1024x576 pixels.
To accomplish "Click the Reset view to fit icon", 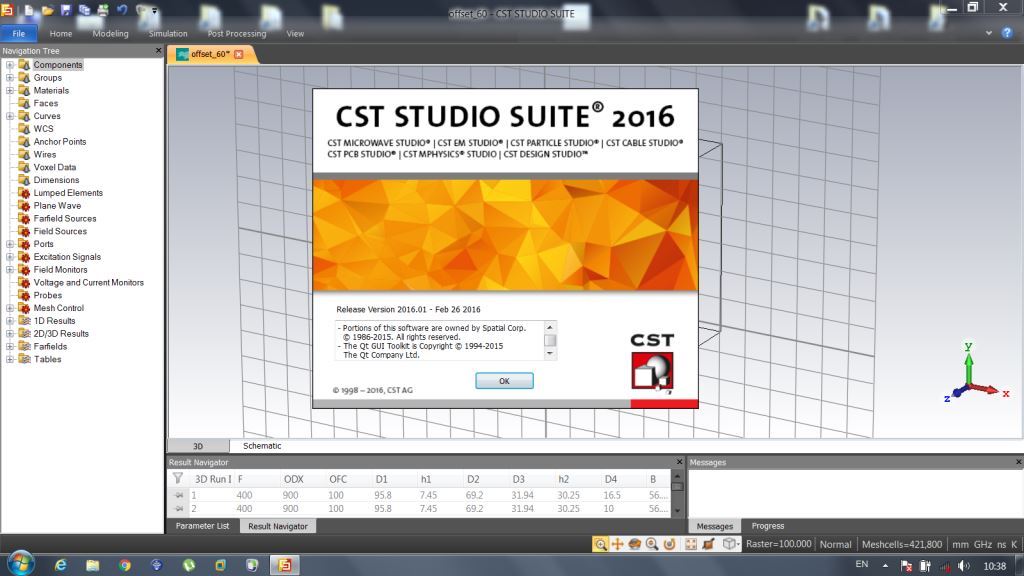I will [x=690, y=544].
